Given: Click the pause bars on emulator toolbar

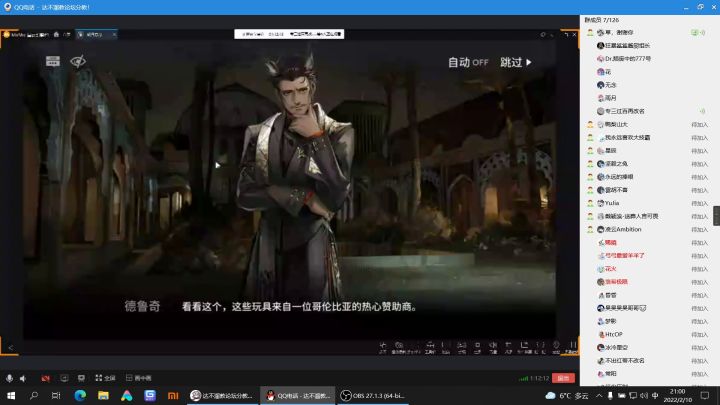Looking at the screenshot, I should (x=573, y=345).
